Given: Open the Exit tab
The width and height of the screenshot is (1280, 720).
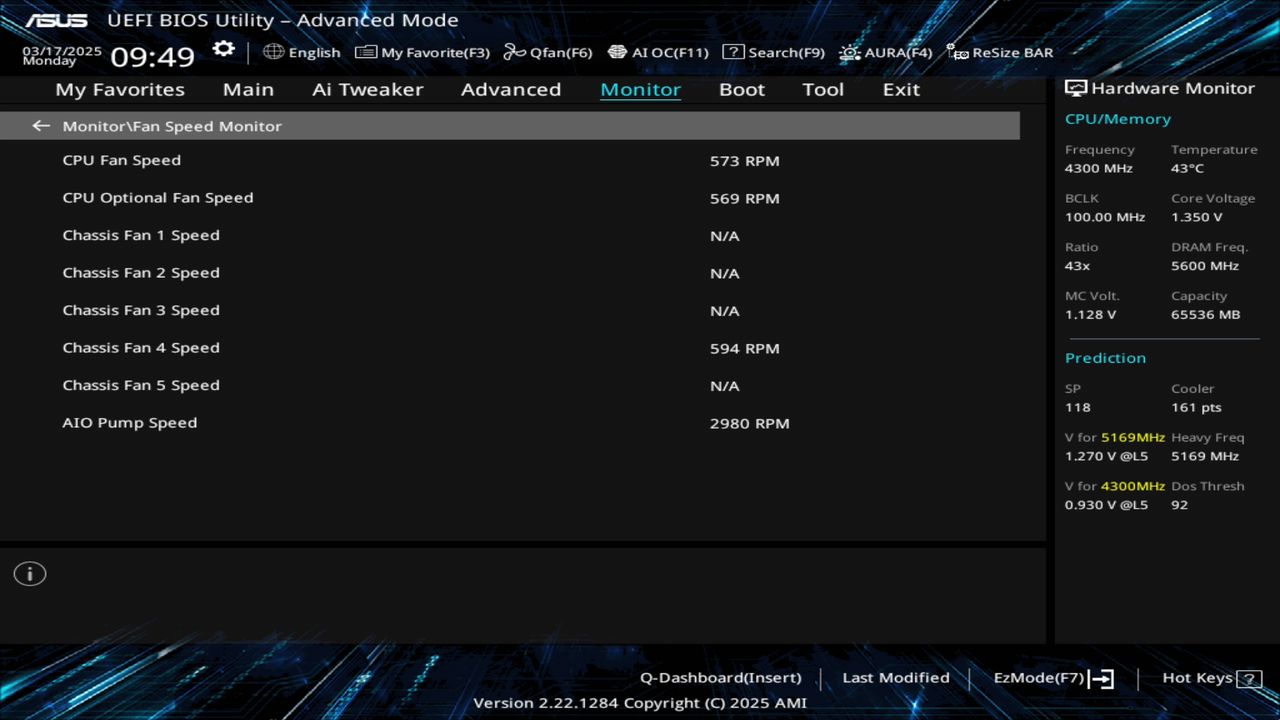Looking at the screenshot, I should click(901, 89).
